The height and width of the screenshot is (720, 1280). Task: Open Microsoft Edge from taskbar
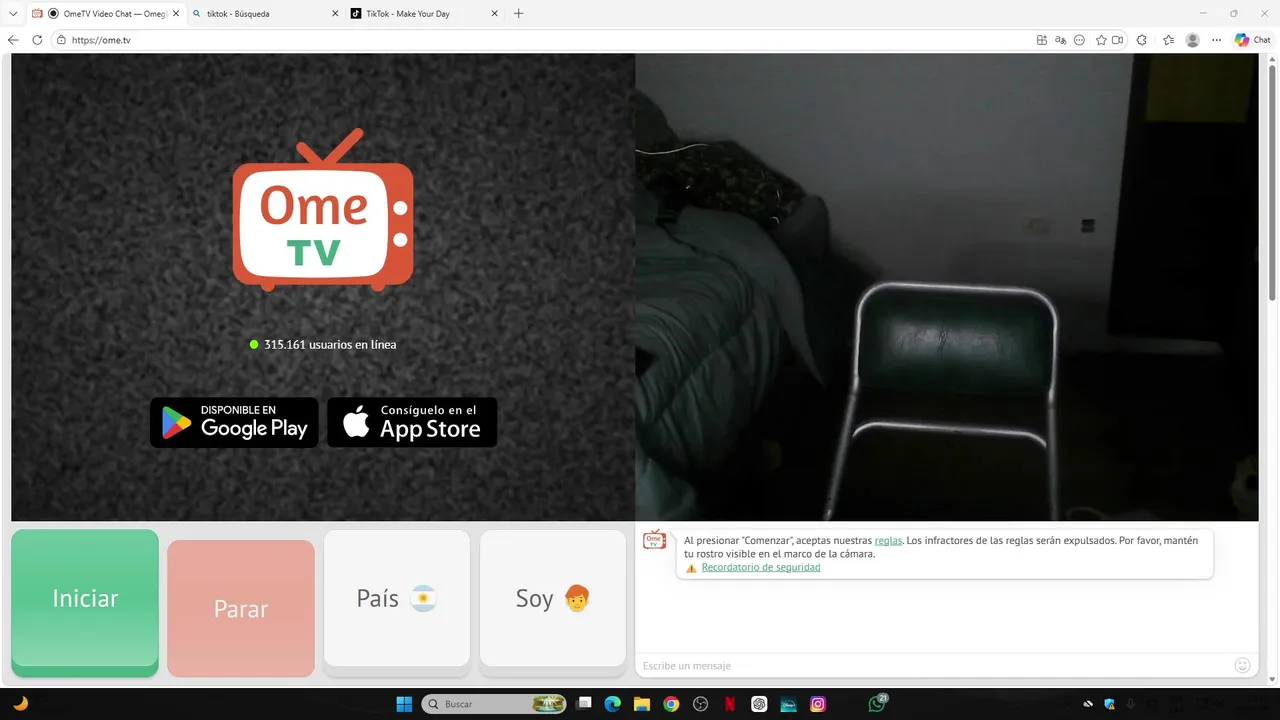click(612, 704)
